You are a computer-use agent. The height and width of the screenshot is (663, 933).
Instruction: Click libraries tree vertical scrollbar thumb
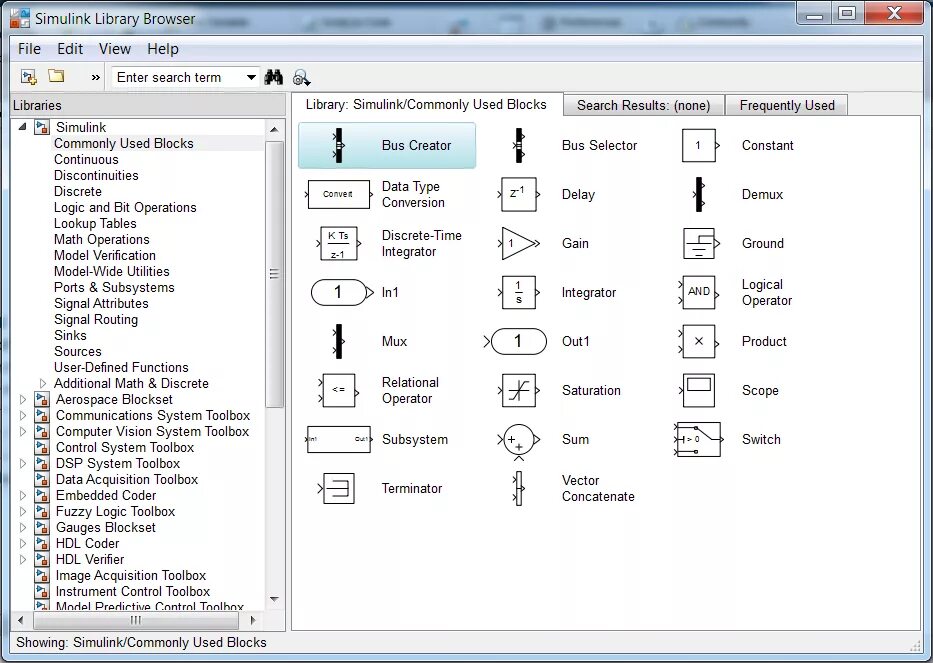point(274,274)
